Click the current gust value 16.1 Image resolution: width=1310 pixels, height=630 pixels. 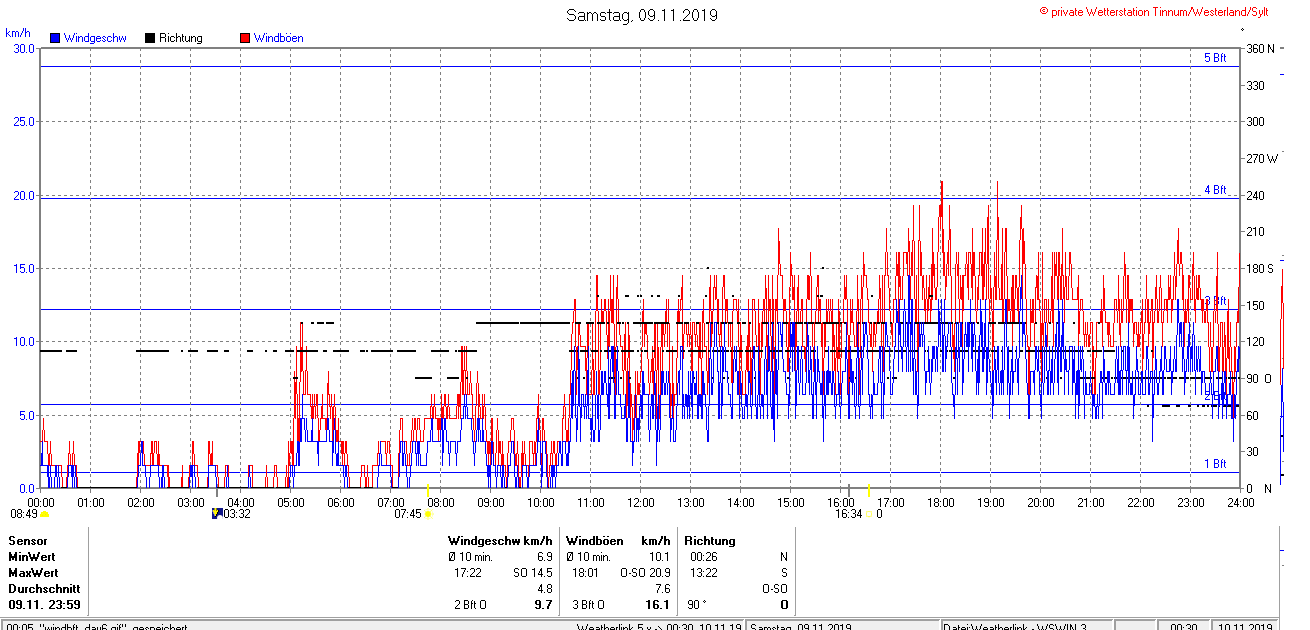(658, 604)
